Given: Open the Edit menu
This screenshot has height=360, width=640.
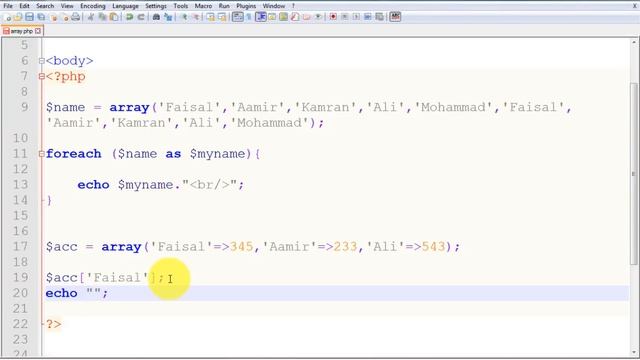Looking at the screenshot, I should [24, 6].
